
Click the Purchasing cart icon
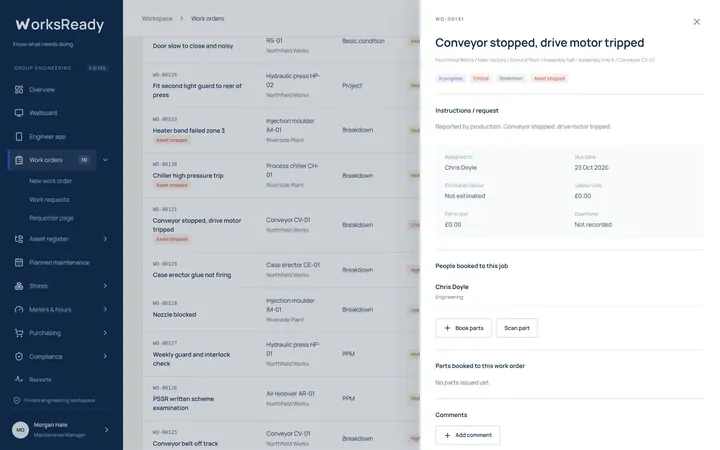[x=19, y=333]
